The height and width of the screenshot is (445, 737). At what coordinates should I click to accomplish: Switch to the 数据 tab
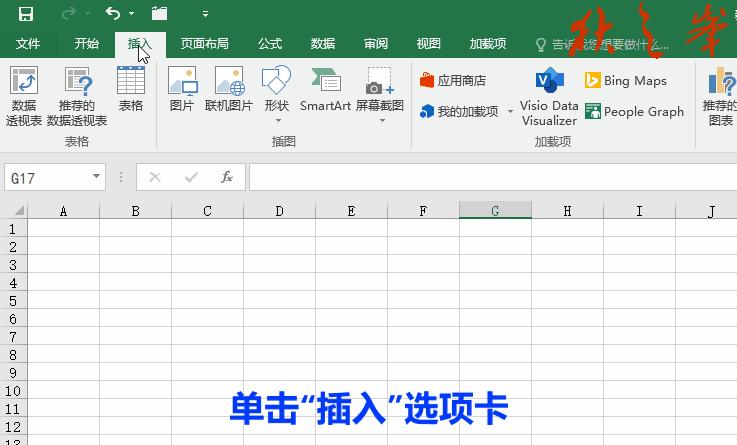click(x=322, y=44)
